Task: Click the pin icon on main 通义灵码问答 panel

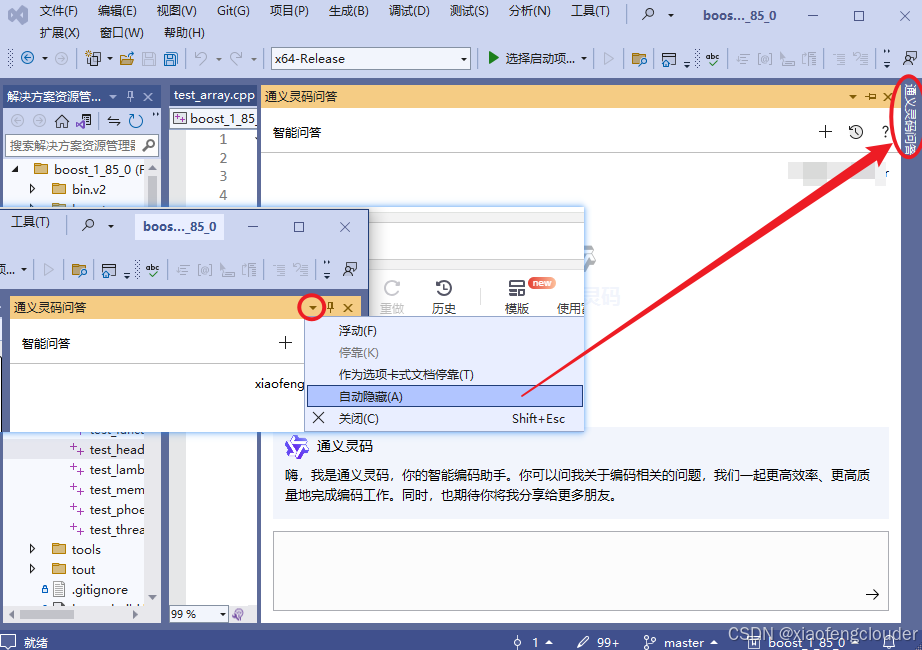Action: [871, 96]
